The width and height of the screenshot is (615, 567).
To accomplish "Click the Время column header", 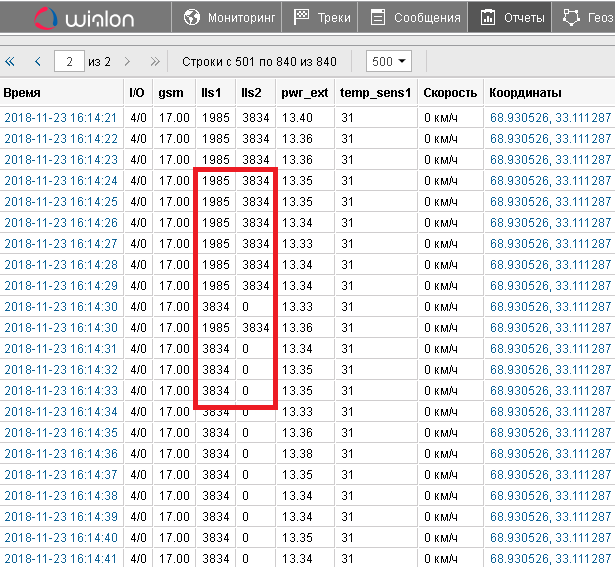I will pos(22,93).
